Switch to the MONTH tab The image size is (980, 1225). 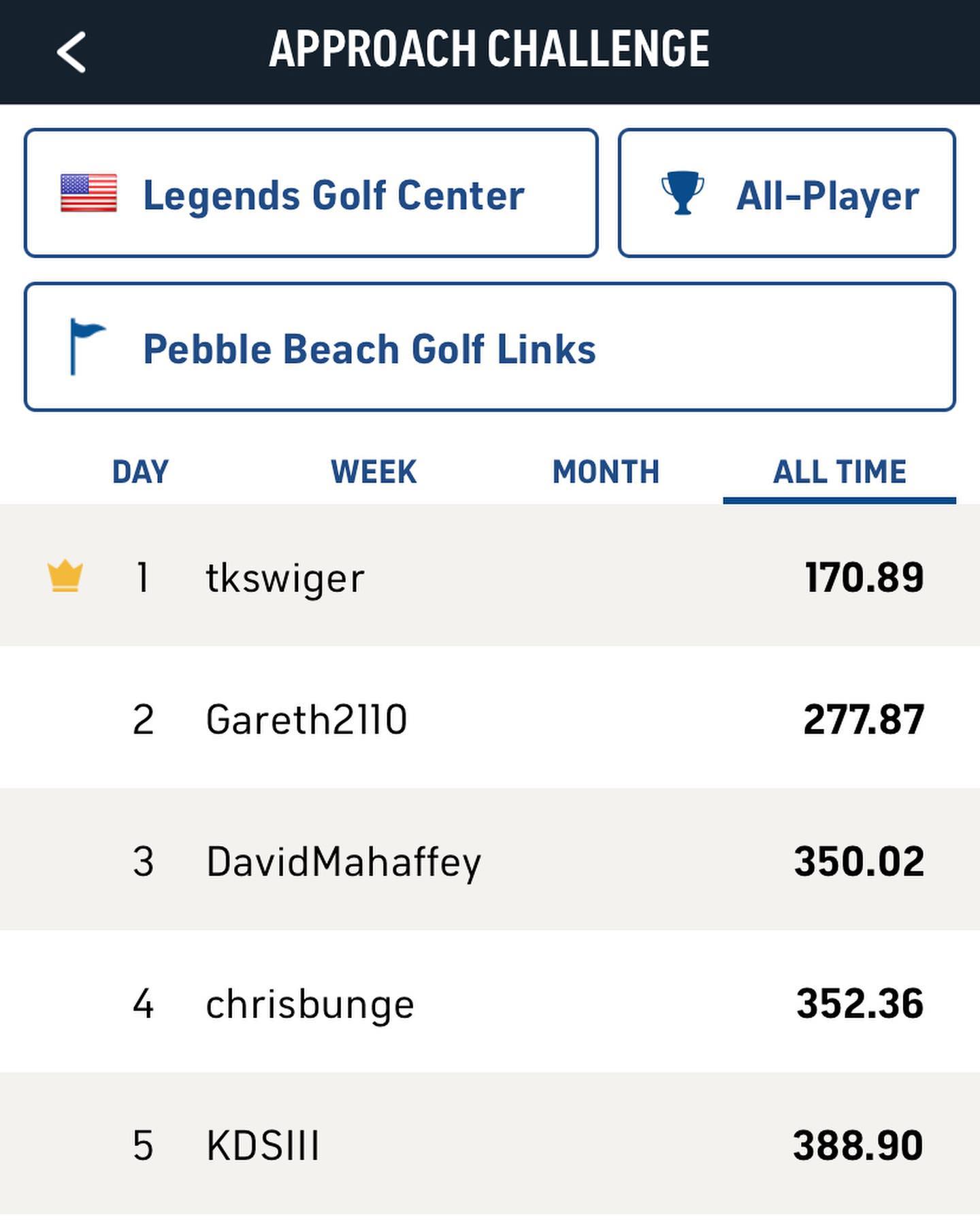coord(606,472)
